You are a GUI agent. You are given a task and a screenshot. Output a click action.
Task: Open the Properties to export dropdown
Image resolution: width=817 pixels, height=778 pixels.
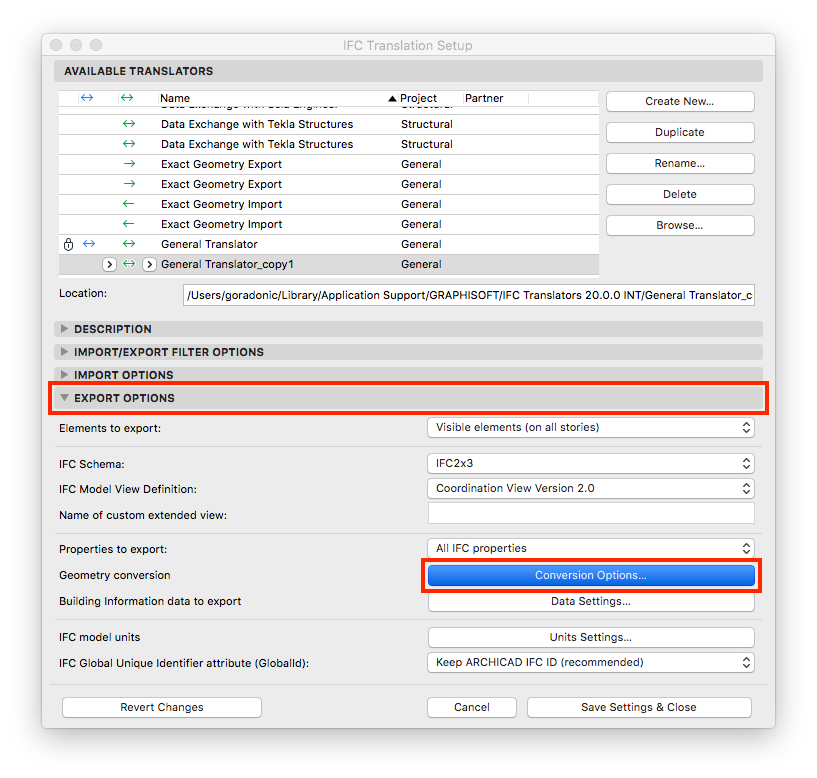coord(591,548)
